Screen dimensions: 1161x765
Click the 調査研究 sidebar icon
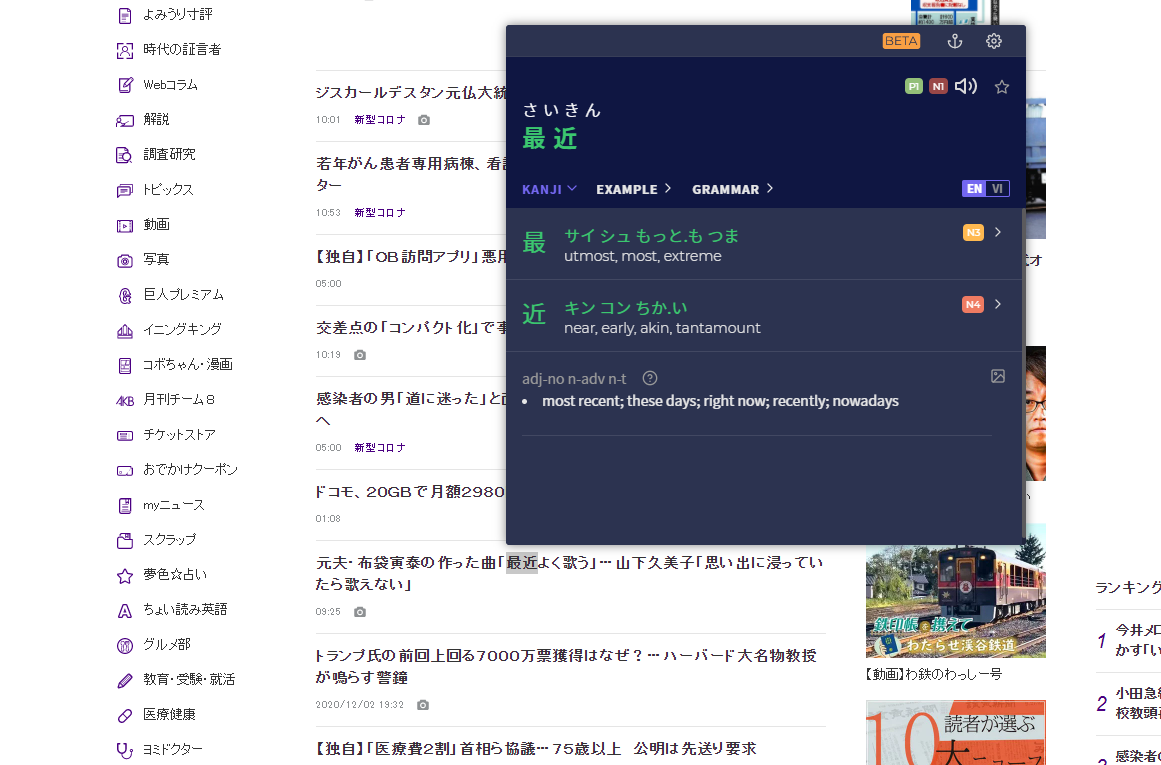click(125, 155)
